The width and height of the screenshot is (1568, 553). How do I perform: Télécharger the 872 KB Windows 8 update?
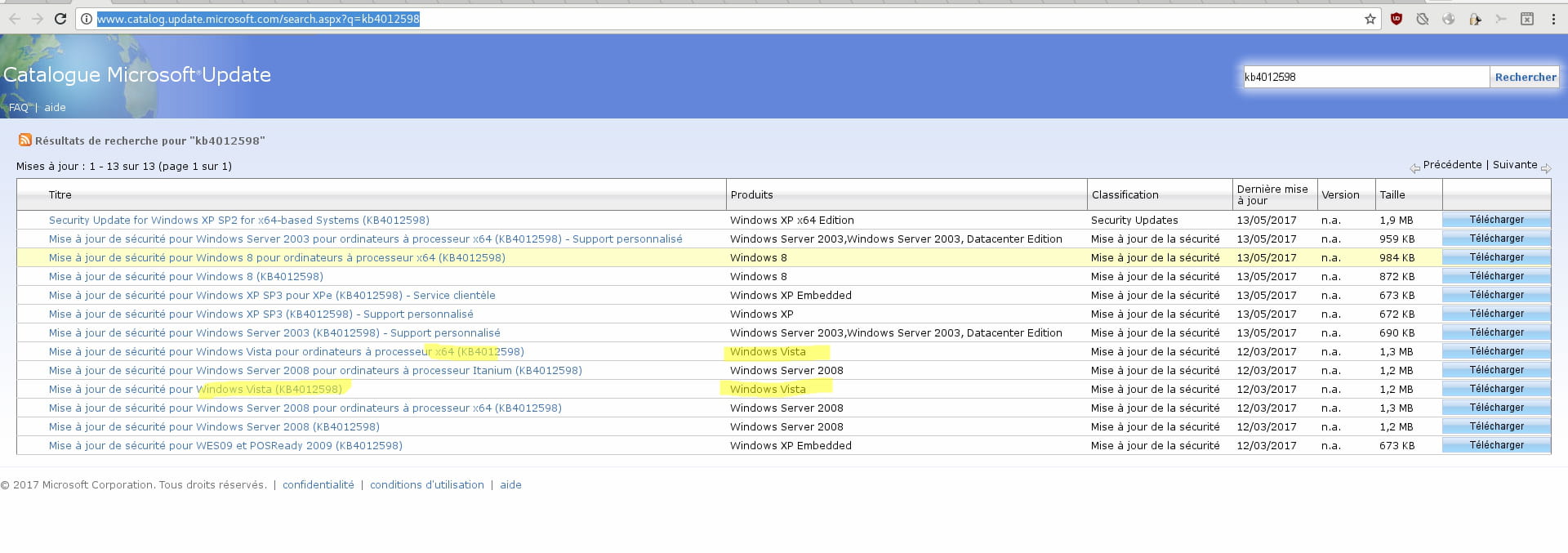coord(1496,276)
